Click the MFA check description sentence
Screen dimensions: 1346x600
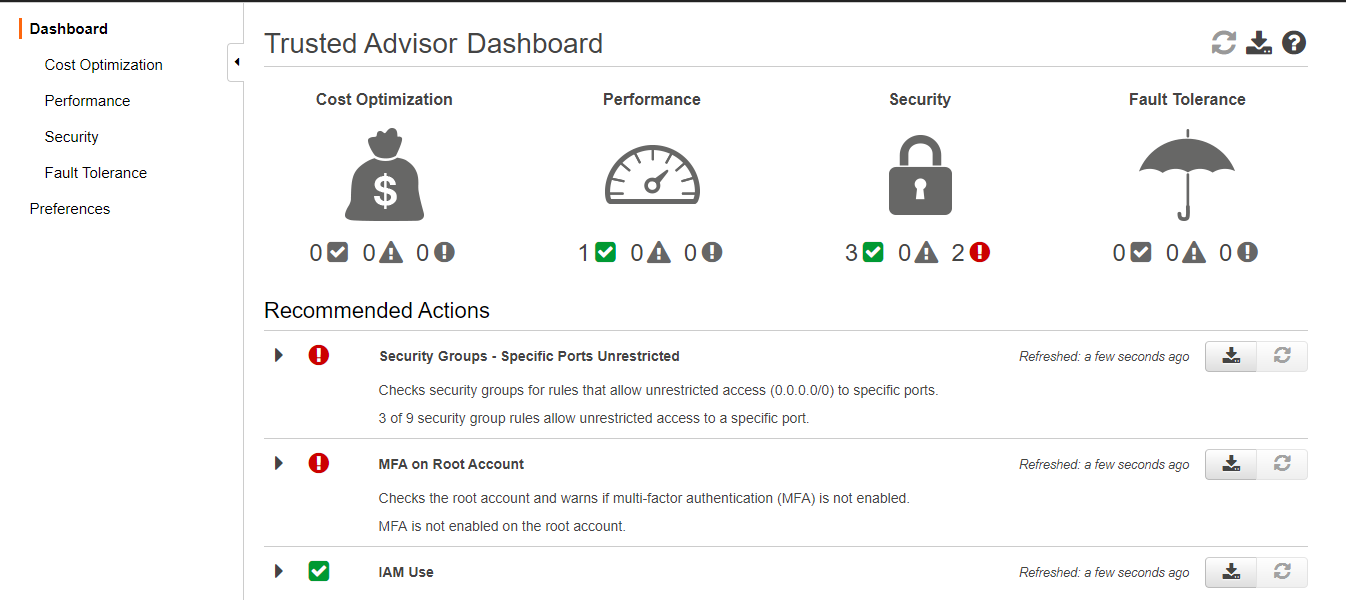[644, 498]
